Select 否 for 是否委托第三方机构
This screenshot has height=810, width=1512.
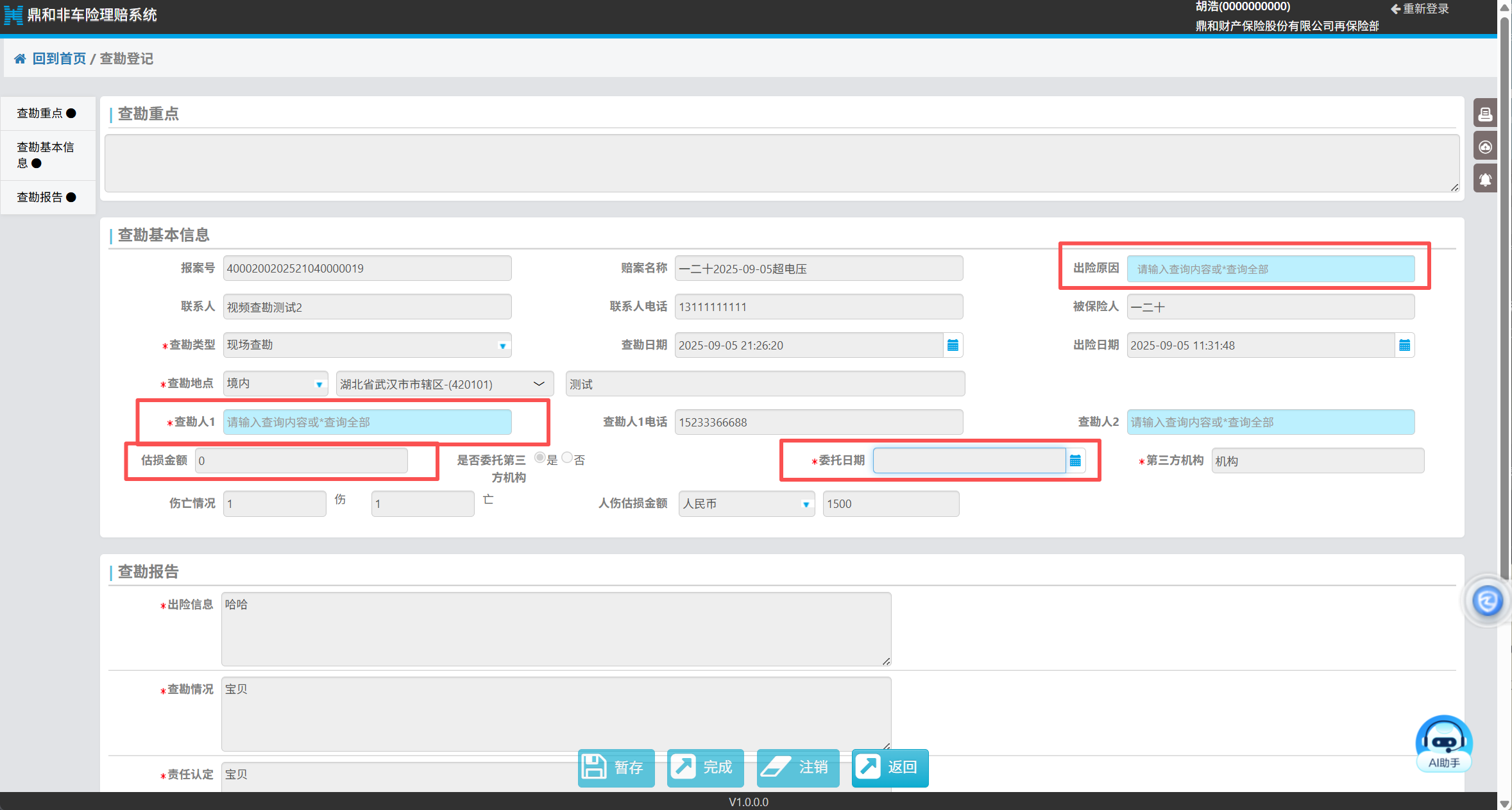[567, 458]
